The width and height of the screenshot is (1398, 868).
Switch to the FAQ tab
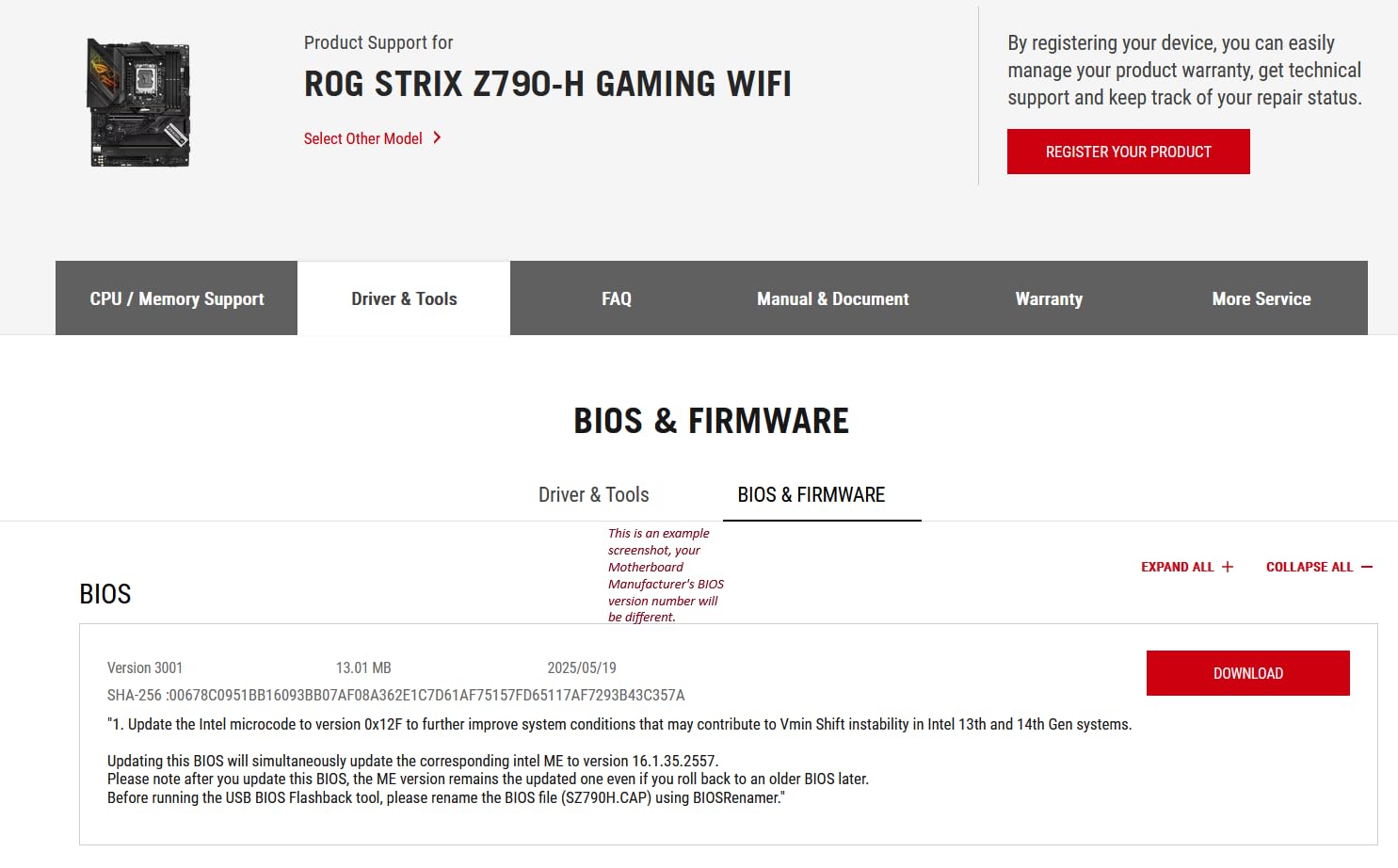[617, 298]
